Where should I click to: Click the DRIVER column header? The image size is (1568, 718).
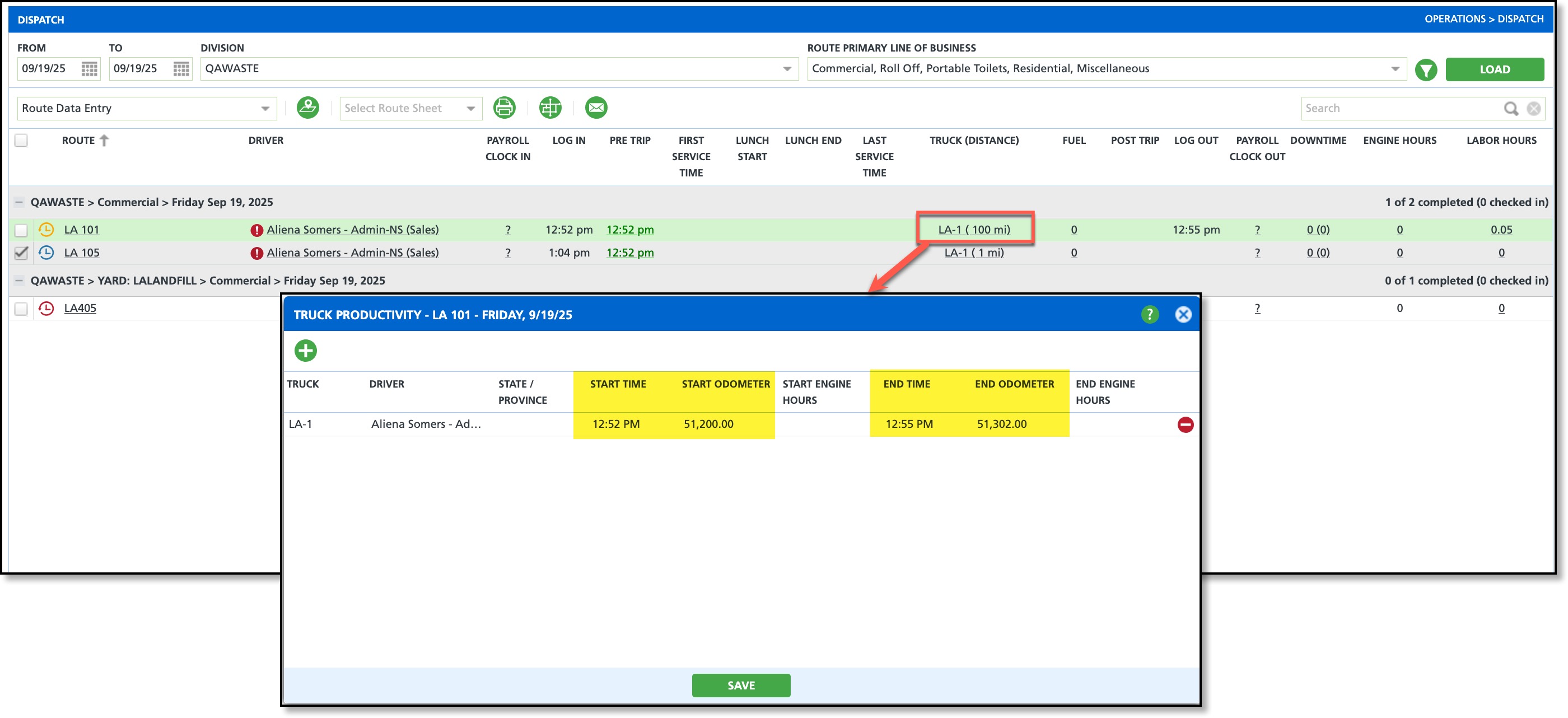pos(265,141)
